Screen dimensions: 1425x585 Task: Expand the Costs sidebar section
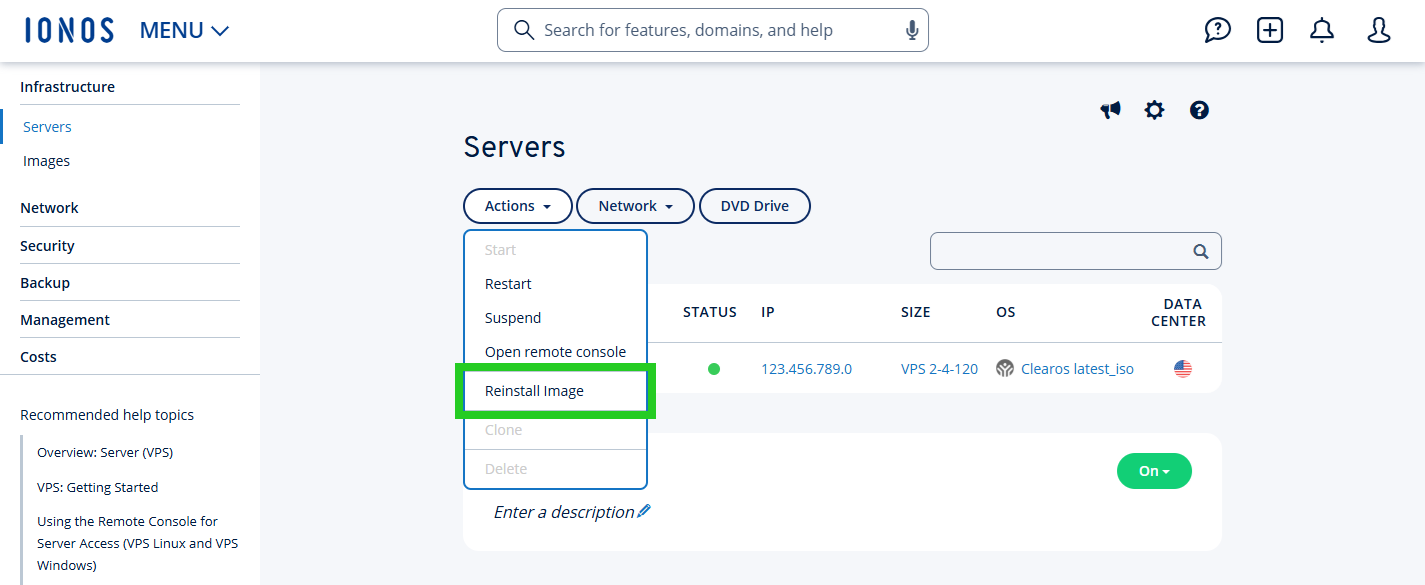click(x=38, y=357)
